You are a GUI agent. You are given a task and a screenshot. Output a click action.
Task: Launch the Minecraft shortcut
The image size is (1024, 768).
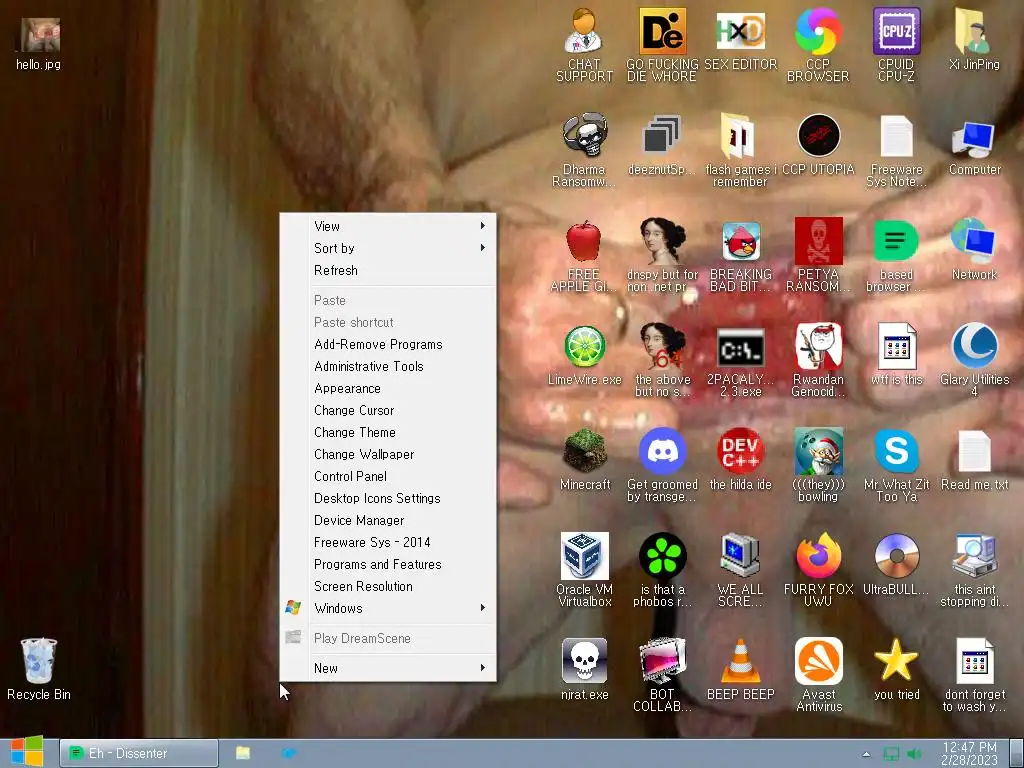(x=584, y=460)
